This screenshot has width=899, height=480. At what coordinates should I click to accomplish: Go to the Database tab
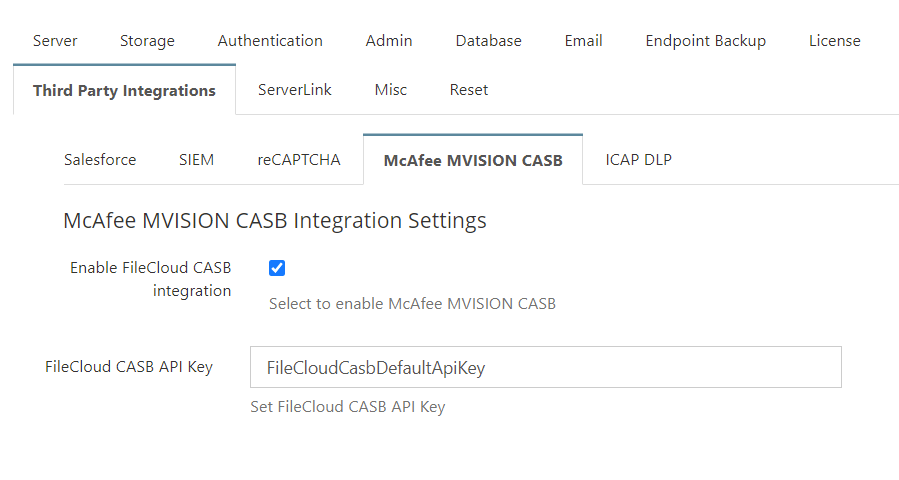tap(488, 41)
